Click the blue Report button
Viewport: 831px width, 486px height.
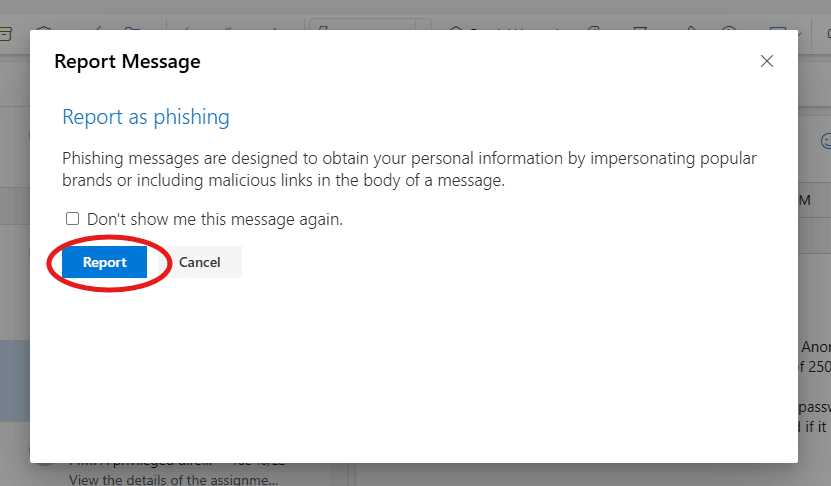(104, 262)
